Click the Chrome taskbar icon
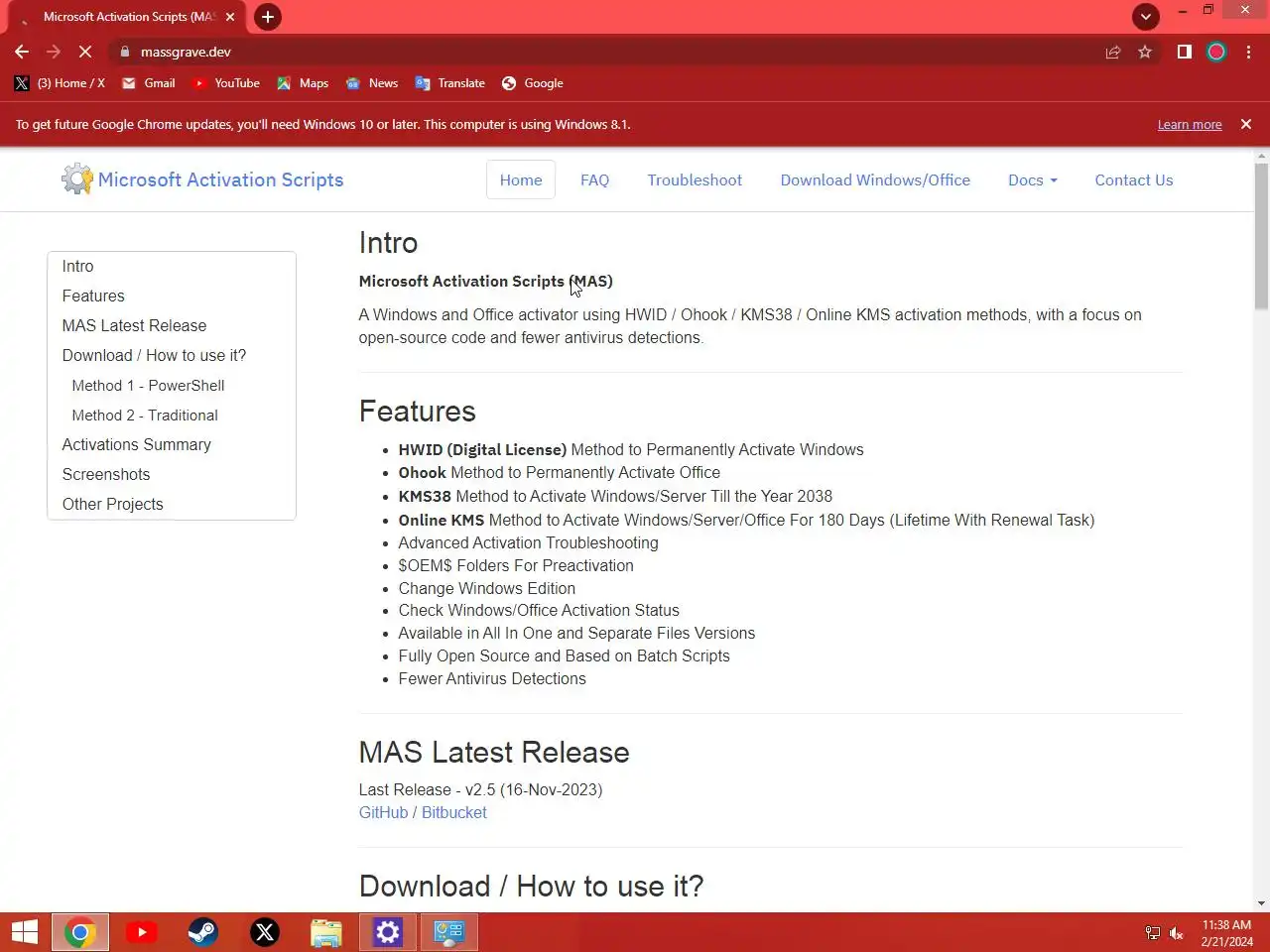Screen dimensions: 1270x952 [80, 932]
